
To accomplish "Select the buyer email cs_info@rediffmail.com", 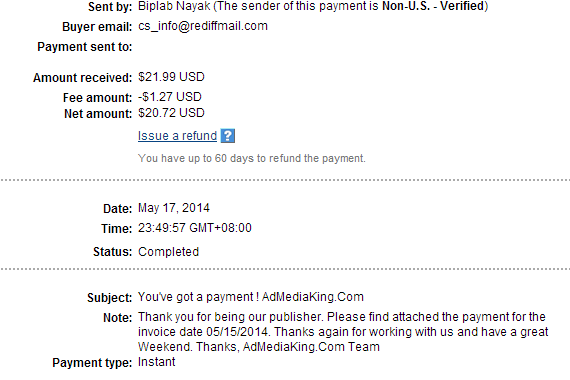I will tap(203, 26).
